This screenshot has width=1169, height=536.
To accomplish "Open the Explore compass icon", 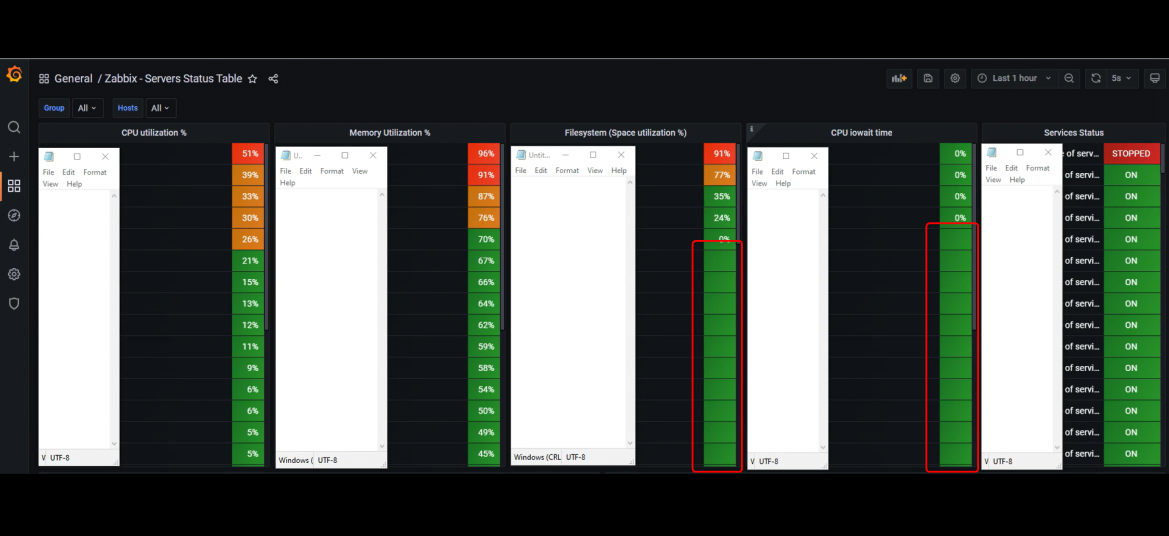I will [14, 215].
